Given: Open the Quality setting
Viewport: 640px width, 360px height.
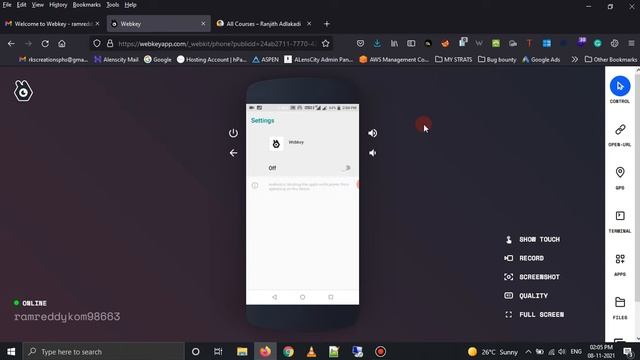Looking at the screenshot, I should 526,296.
